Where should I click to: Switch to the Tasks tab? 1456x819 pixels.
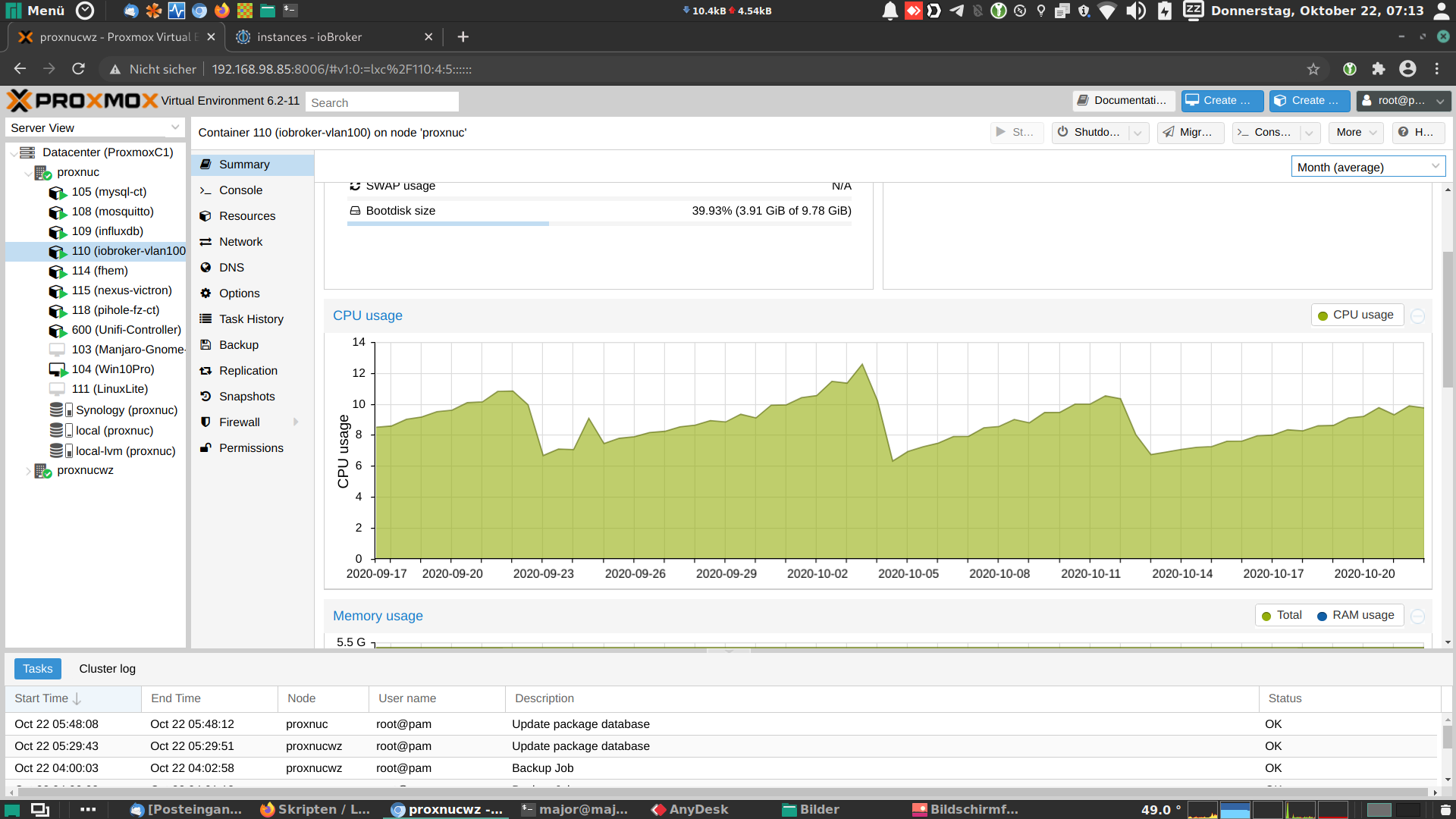click(38, 669)
